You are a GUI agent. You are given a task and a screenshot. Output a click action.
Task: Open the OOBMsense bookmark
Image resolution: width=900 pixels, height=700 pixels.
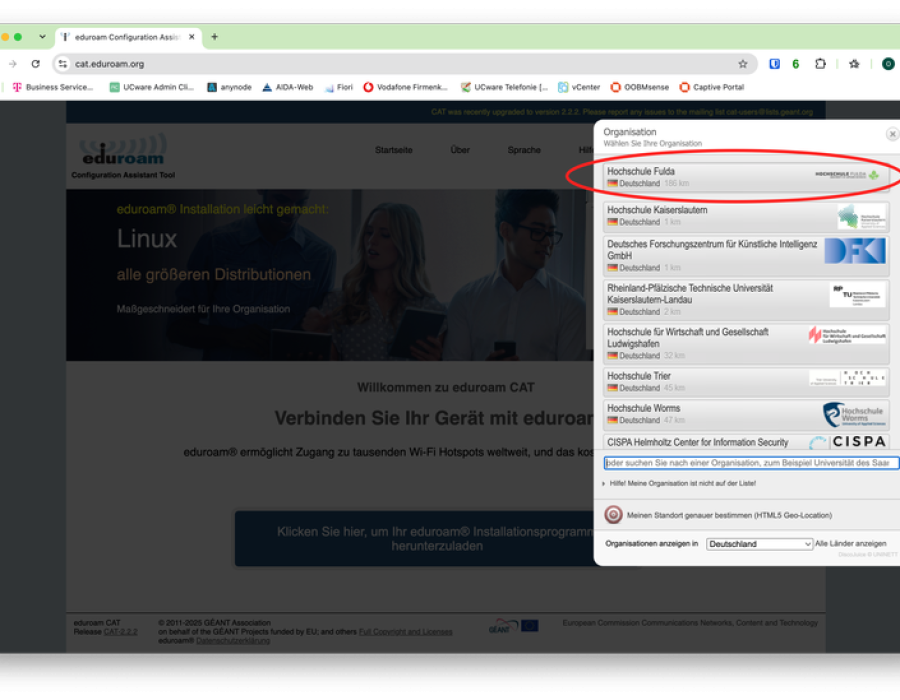(x=640, y=87)
